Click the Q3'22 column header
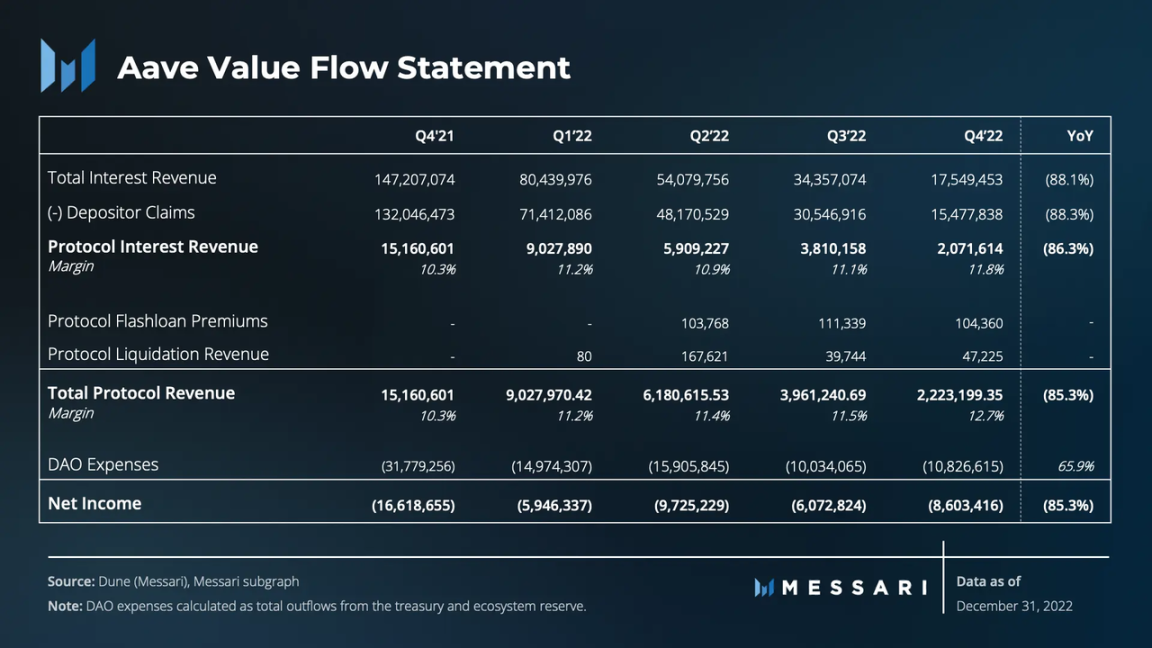Viewport: 1152px width, 648px height. 846,136
